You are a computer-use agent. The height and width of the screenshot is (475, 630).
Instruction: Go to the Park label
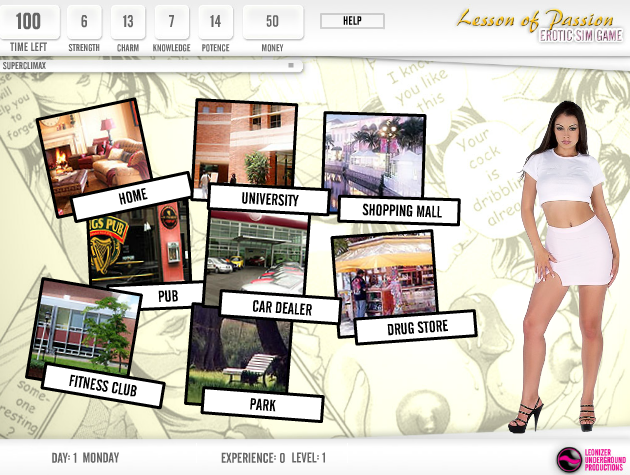tap(263, 405)
